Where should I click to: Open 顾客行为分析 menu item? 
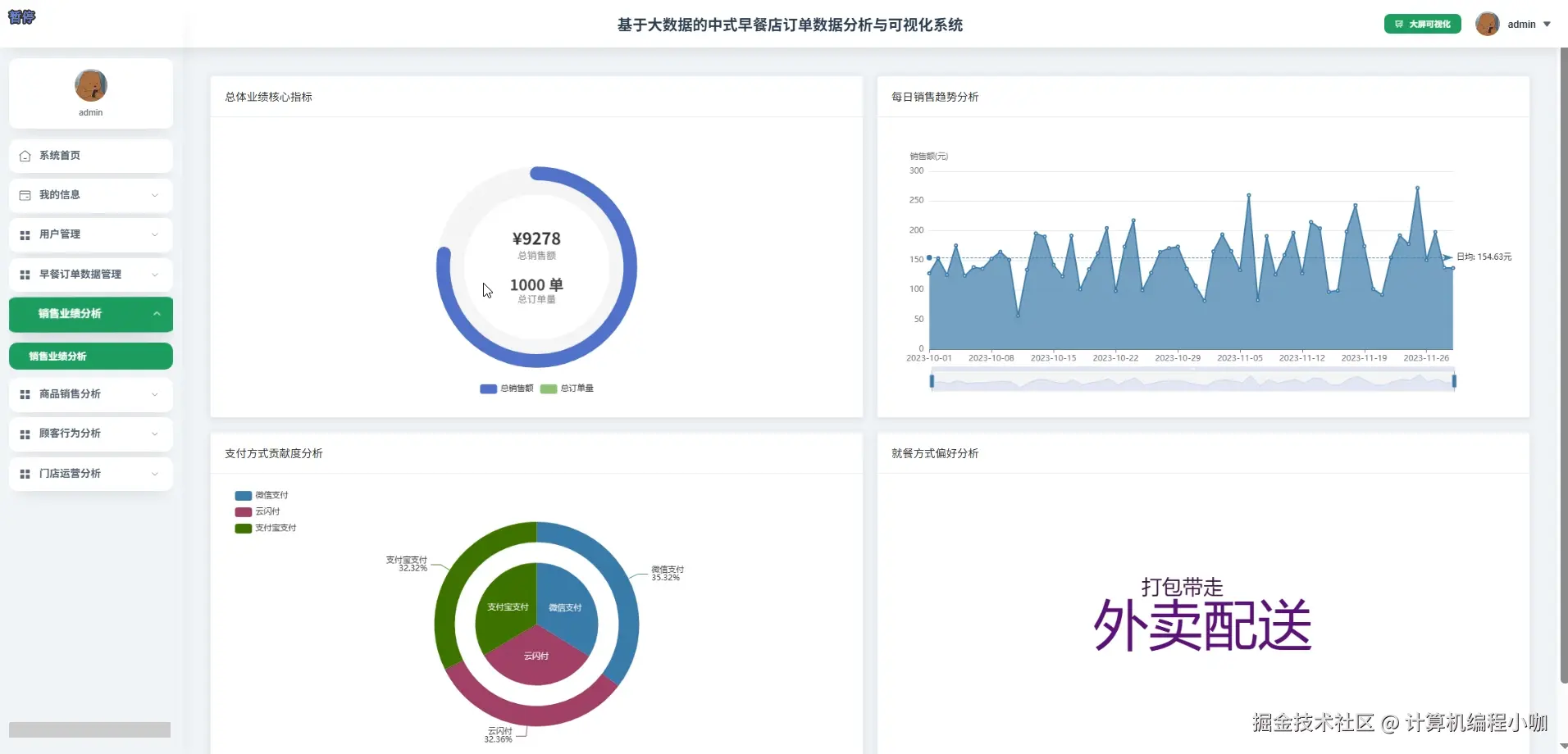tap(91, 434)
